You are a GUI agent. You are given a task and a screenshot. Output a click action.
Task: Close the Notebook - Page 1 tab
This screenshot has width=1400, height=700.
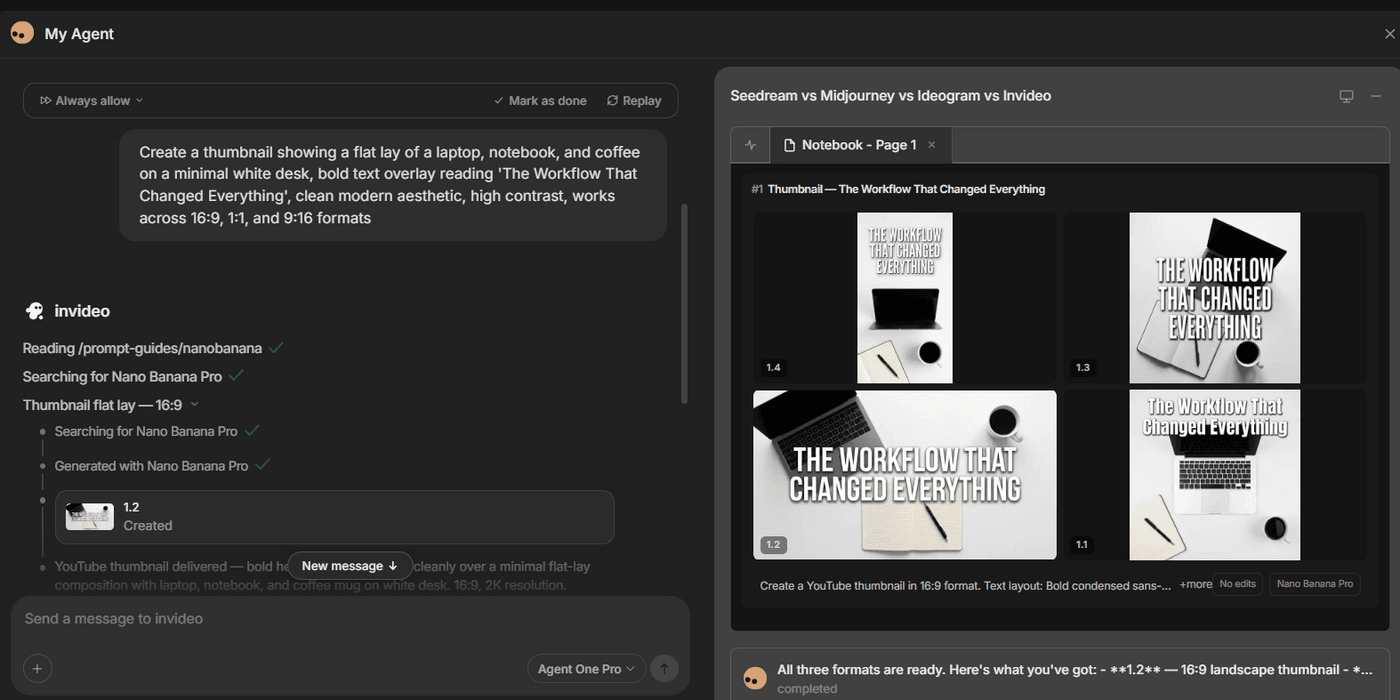click(932, 145)
